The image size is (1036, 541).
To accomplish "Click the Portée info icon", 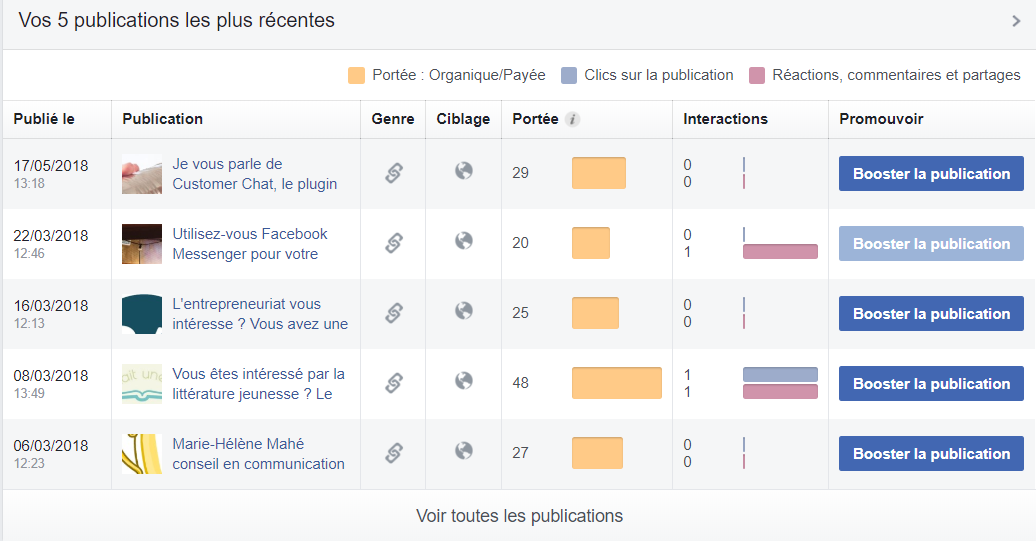I will pyautogui.click(x=573, y=120).
